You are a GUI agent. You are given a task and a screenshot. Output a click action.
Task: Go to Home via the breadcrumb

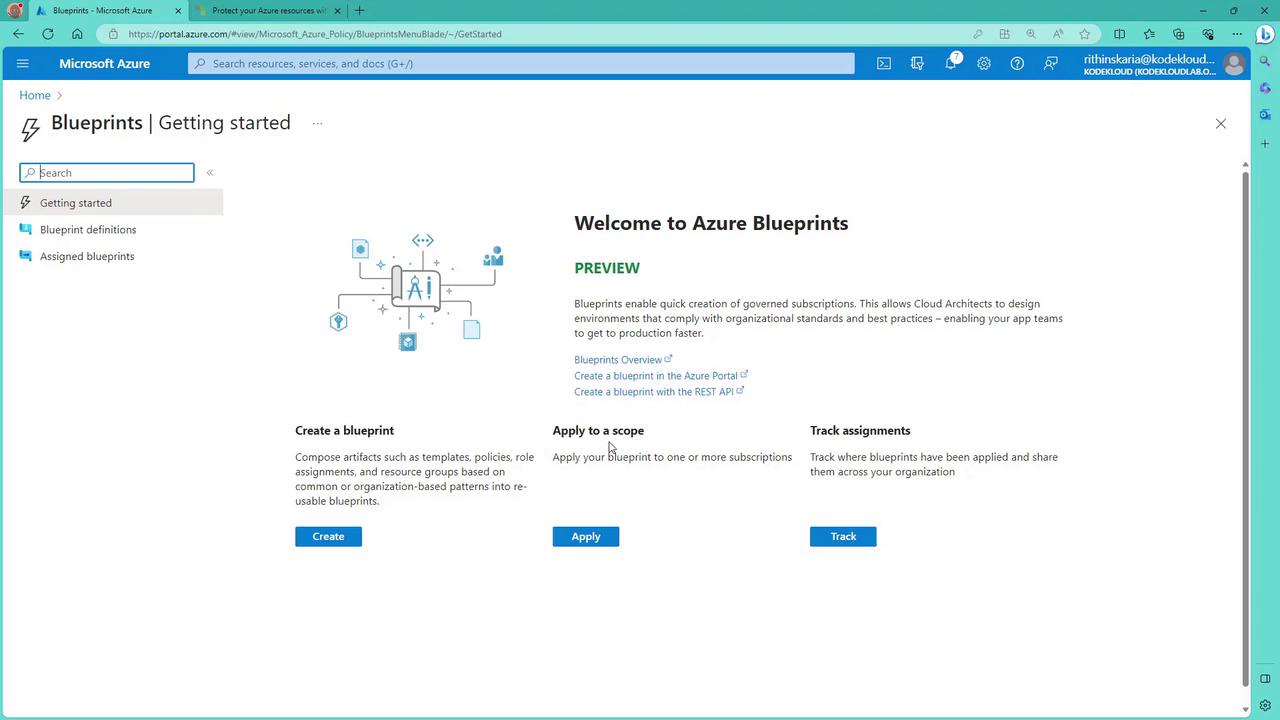pyautogui.click(x=35, y=96)
